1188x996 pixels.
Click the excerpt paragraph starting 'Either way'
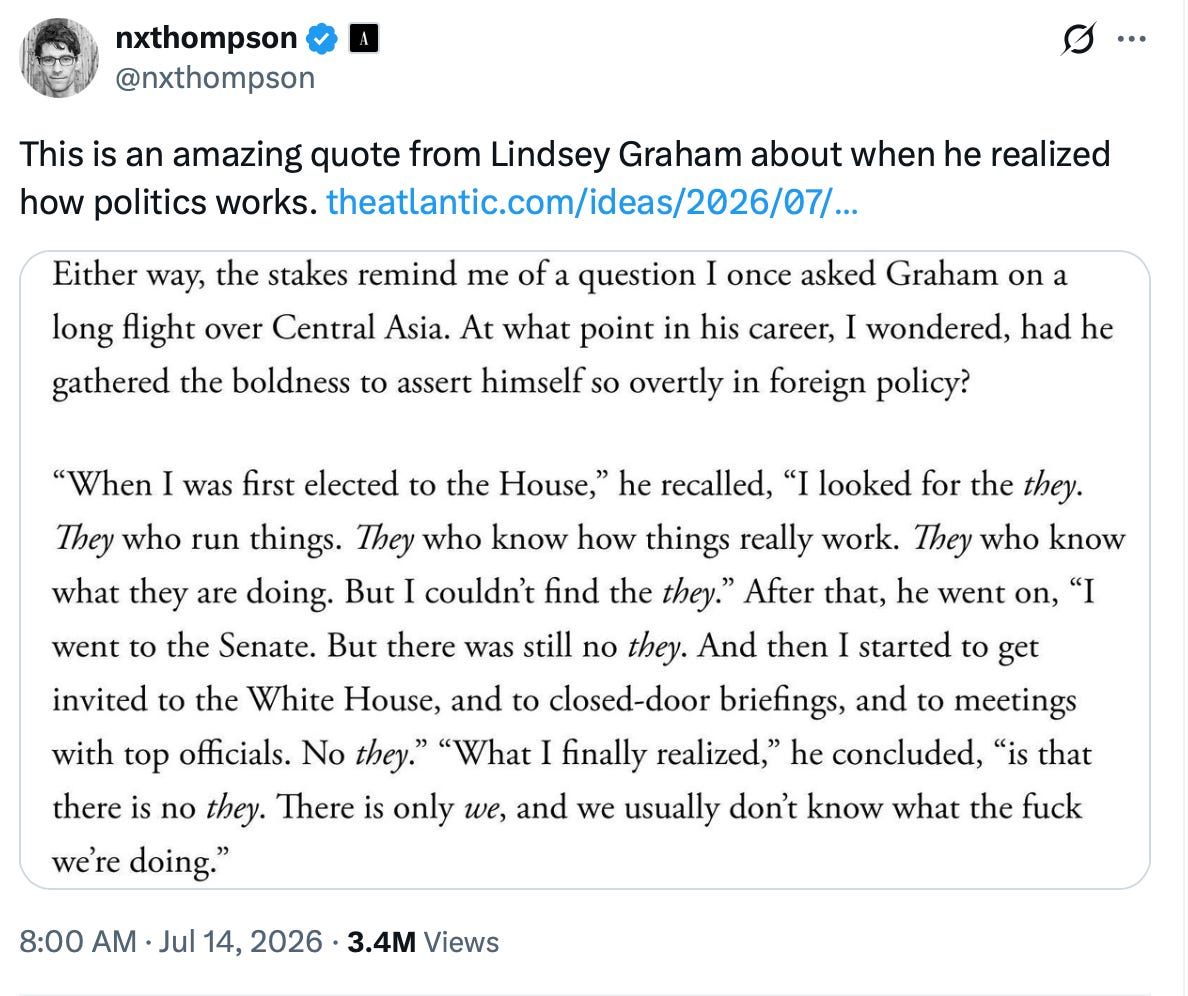point(583,328)
